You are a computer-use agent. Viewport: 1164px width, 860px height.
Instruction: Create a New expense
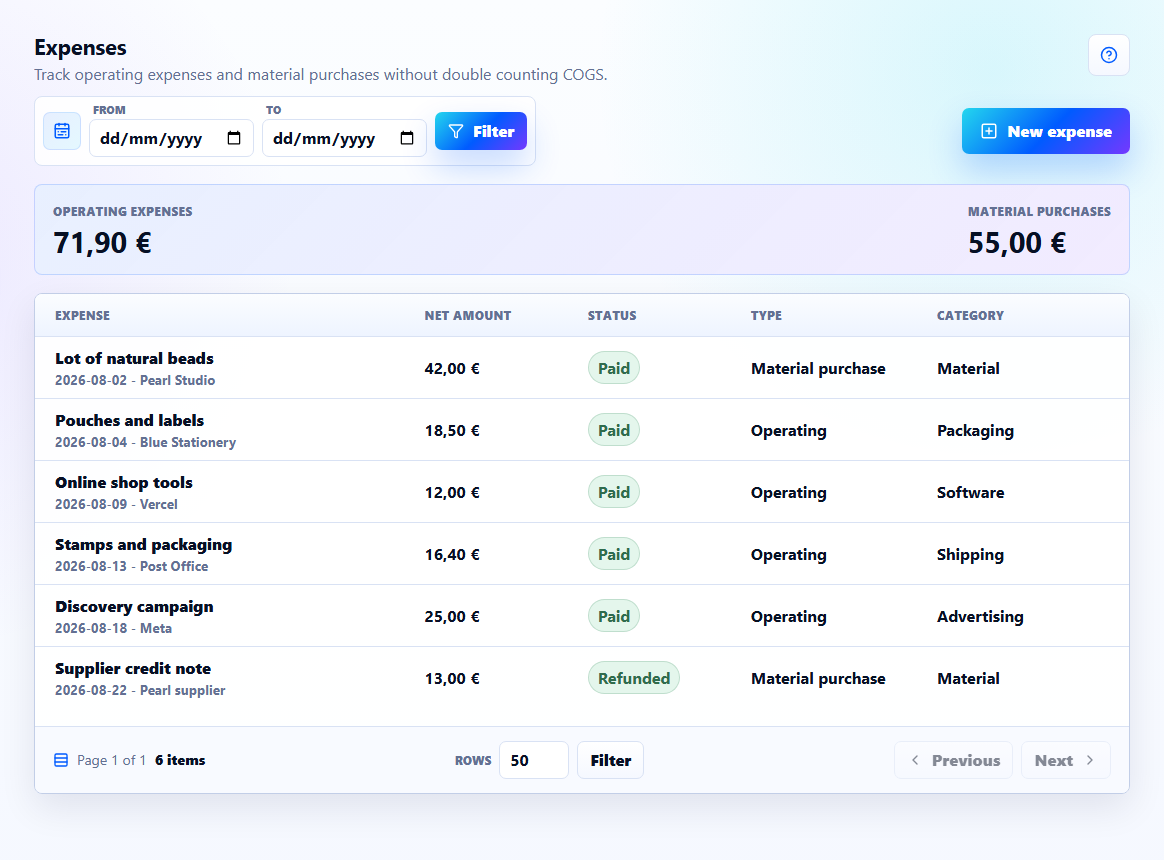(1045, 131)
